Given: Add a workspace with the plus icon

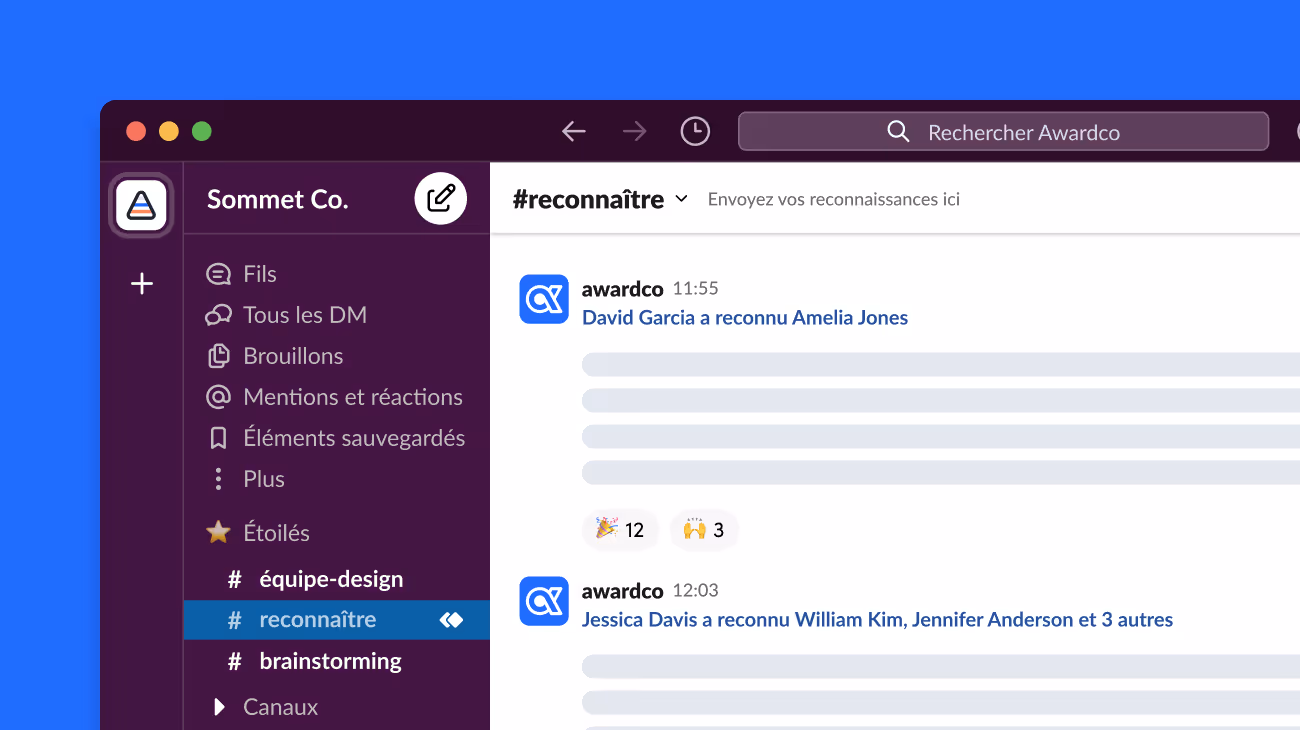Looking at the screenshot, I should pos(142,284).
